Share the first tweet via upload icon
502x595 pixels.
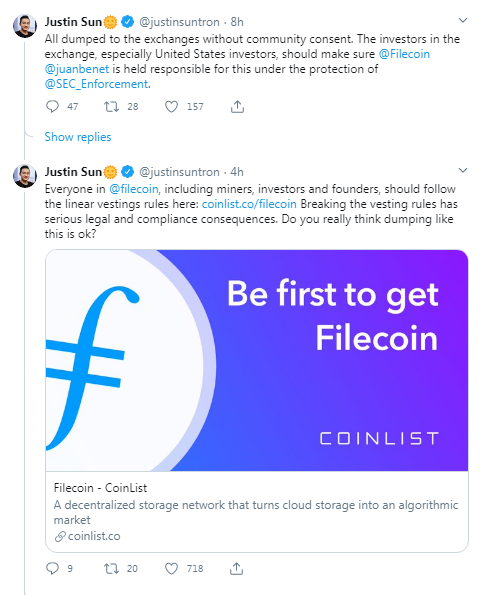pyautogui.click(x=237, y=107)
